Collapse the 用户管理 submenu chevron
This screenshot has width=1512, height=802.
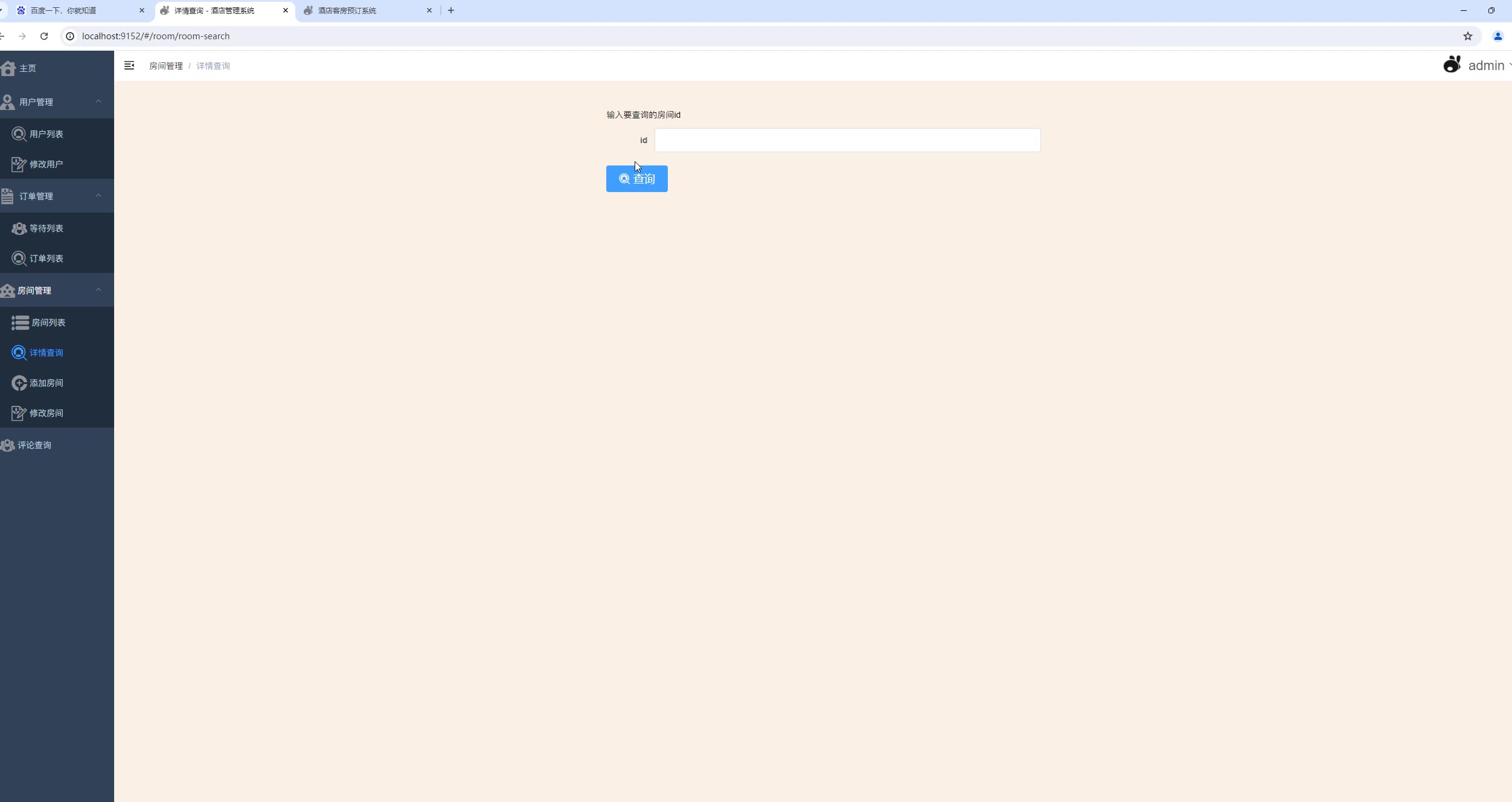pyautogui.click(x=98, y=101)
